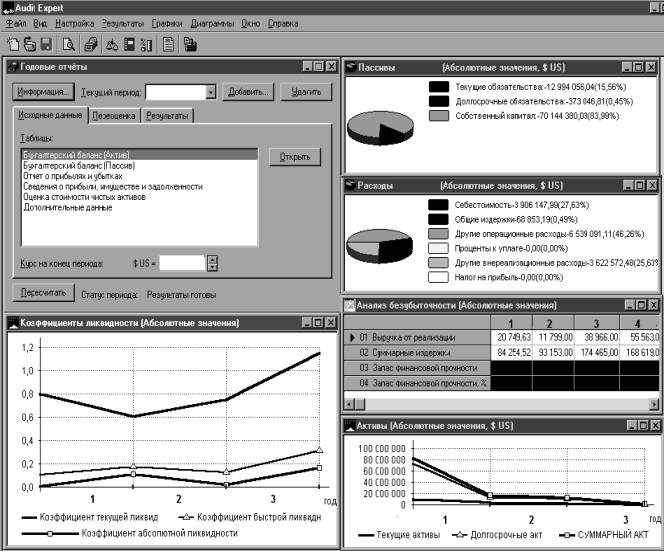Click the Открыть button

coord(294,157)
